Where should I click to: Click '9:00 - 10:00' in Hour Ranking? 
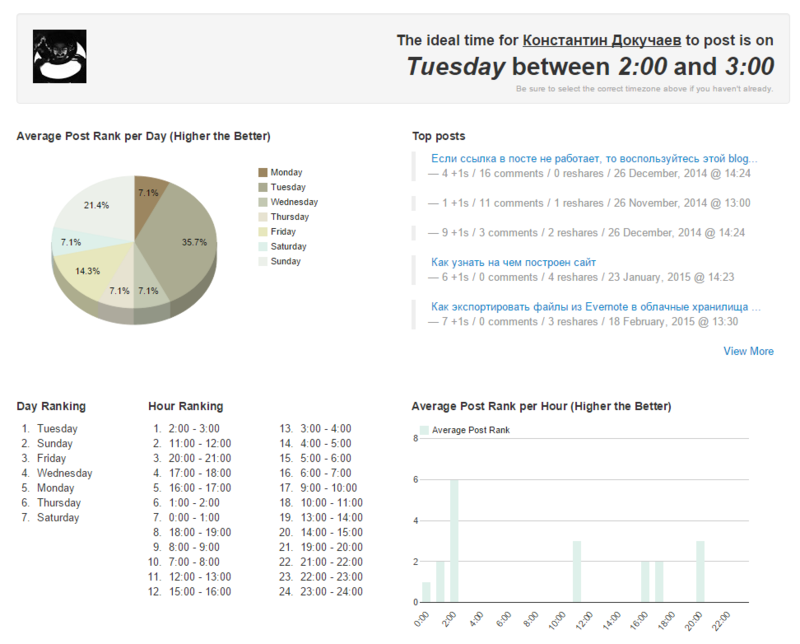[329, 488]
